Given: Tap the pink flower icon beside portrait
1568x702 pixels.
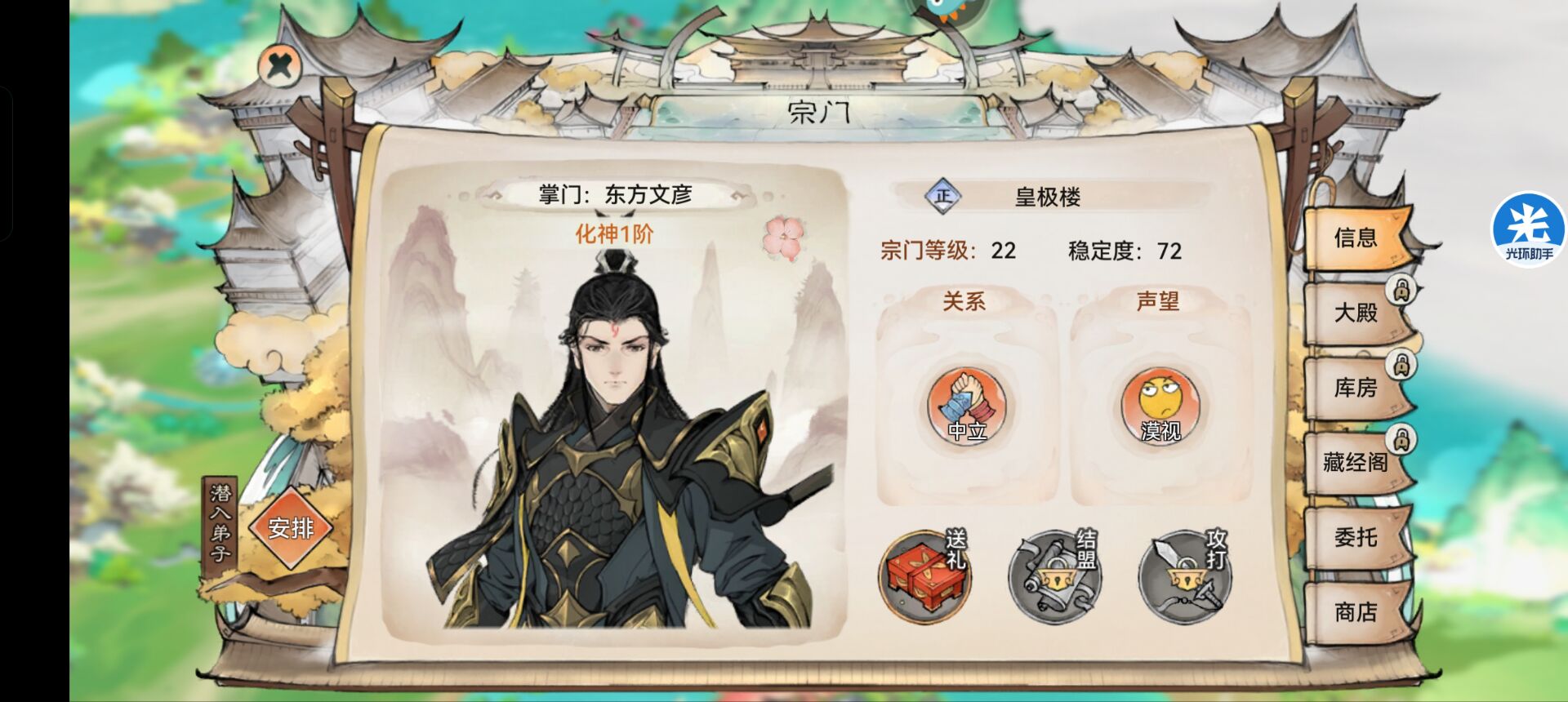Looking at the screenshot, I should click(x=785, y=238).
